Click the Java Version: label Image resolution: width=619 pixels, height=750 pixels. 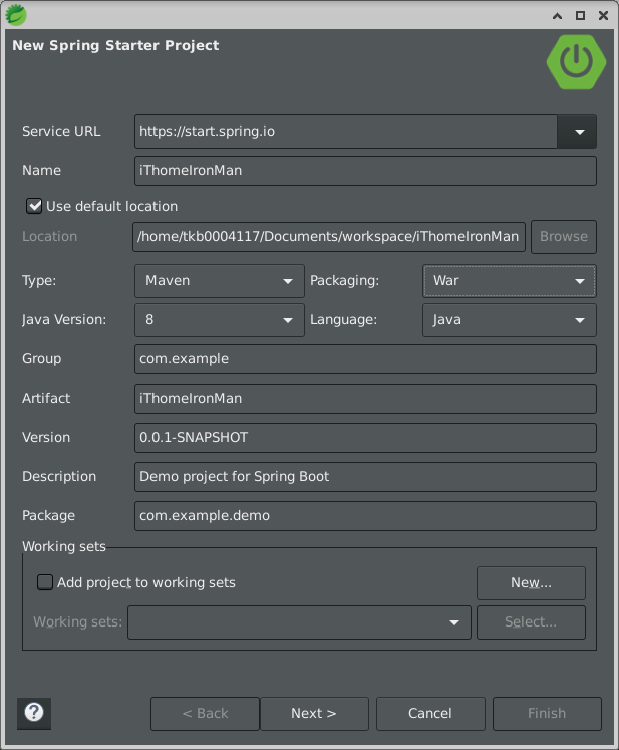click(x=64, y=320)
